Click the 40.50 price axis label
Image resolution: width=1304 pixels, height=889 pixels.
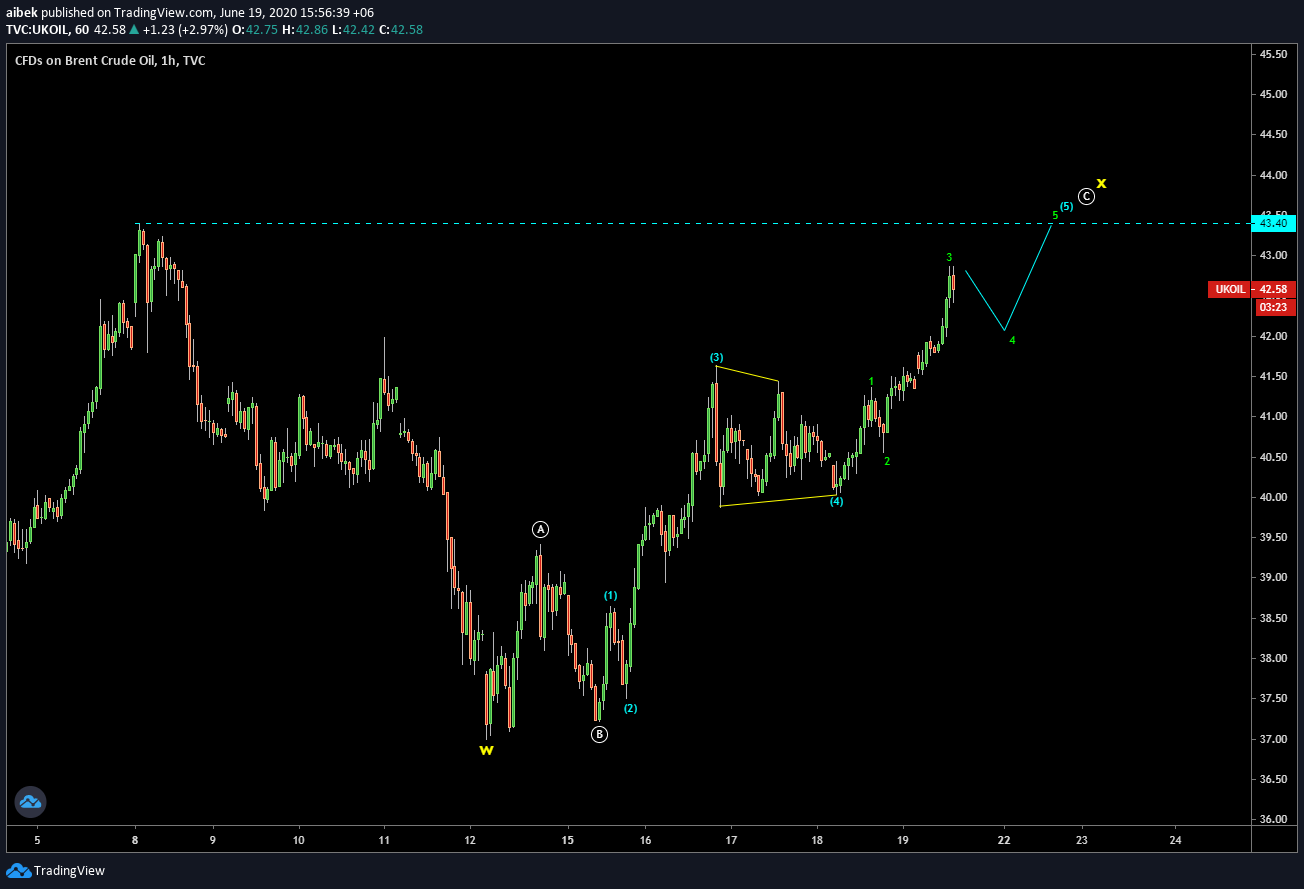click(x=1273, y=457)
